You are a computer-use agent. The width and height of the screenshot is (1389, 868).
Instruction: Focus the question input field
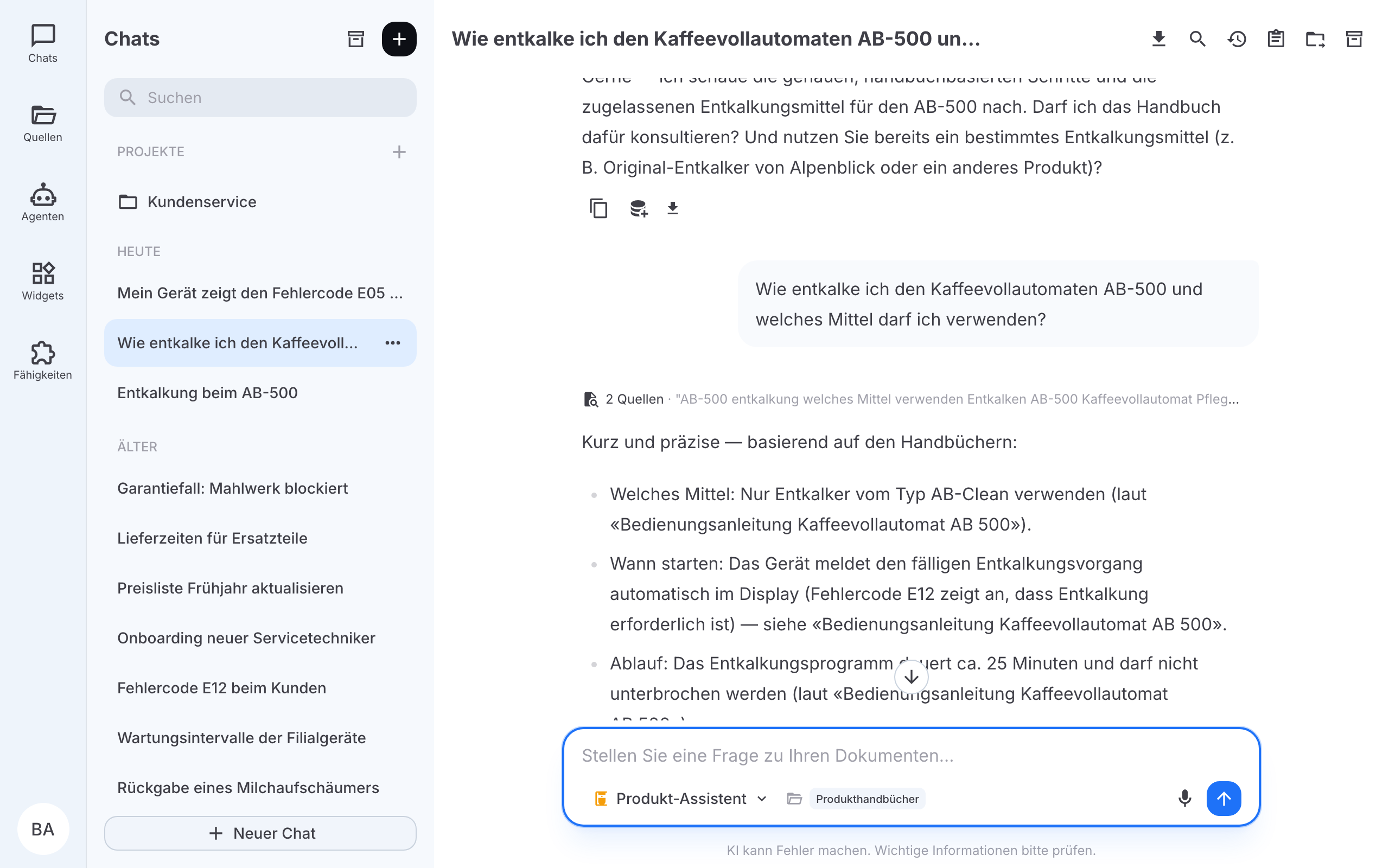click(911, 756)
